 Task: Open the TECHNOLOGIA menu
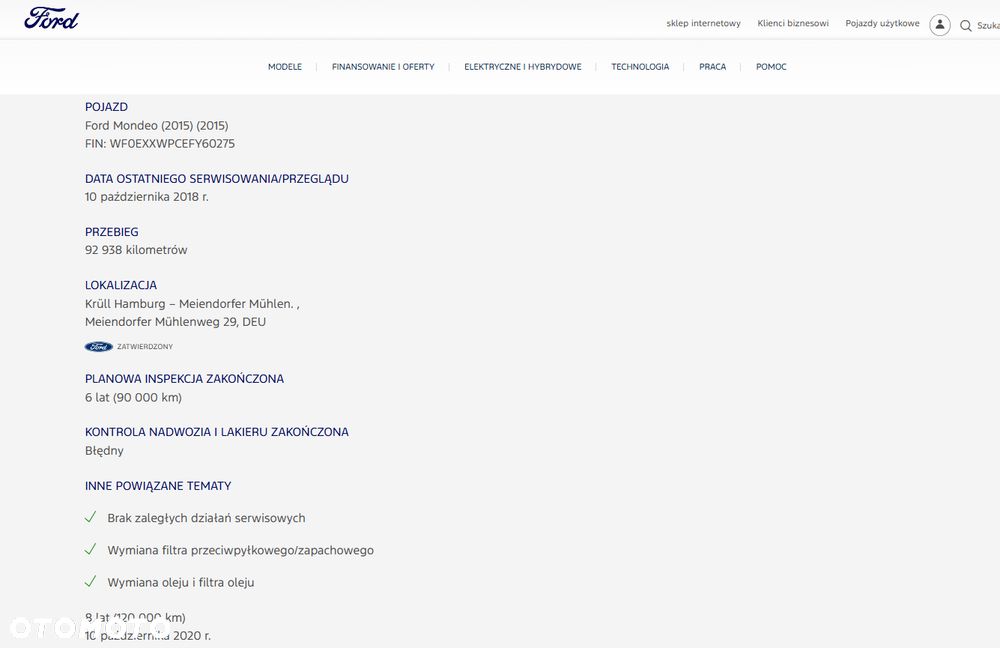click(640, 66)
